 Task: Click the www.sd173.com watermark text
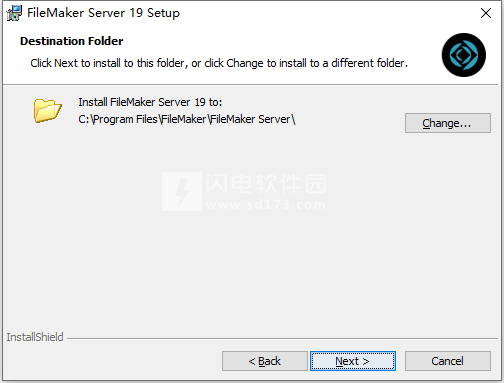(266, 204)
